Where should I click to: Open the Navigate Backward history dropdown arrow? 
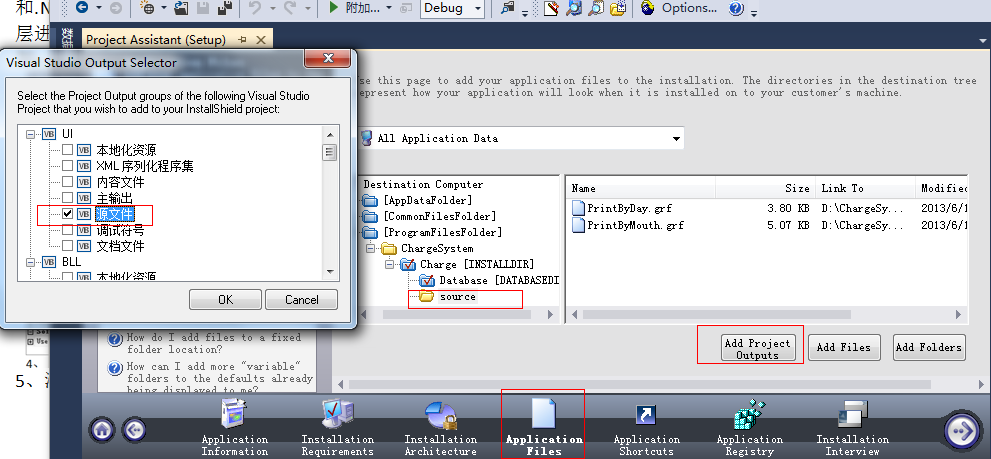point(99,8)
